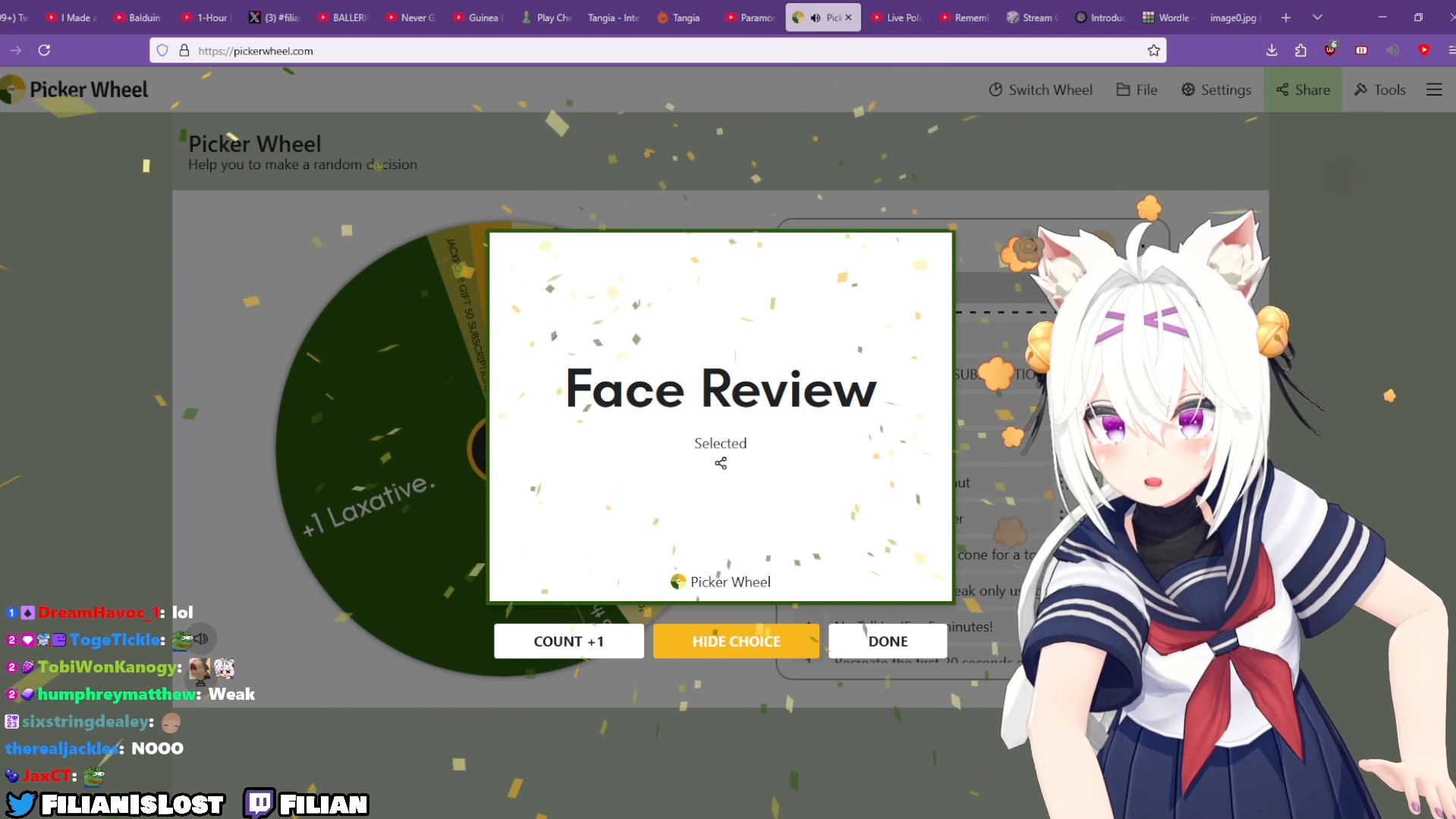Open the Settings menu

pos(1216,90)
